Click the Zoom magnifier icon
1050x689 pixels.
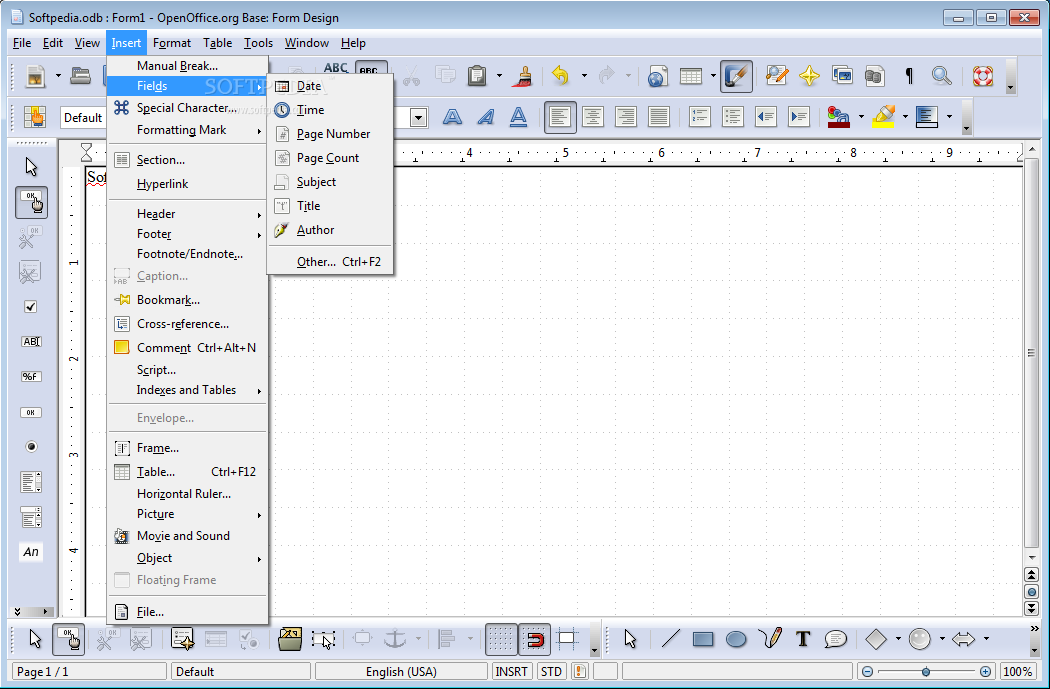942,76
